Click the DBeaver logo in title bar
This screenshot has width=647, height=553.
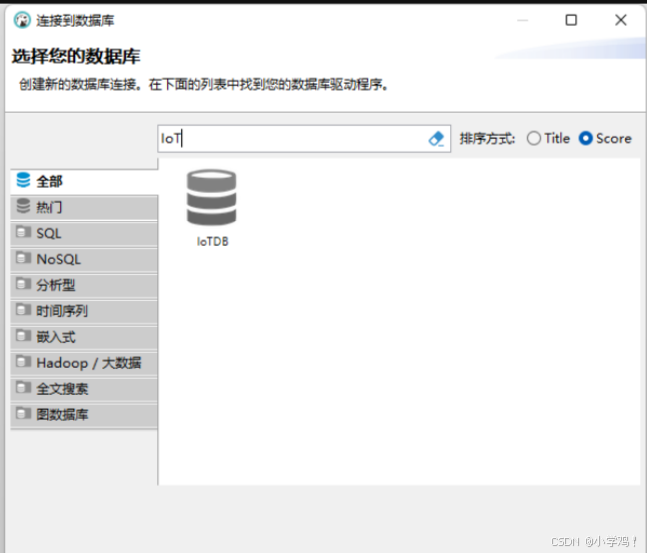click(22, 20)
